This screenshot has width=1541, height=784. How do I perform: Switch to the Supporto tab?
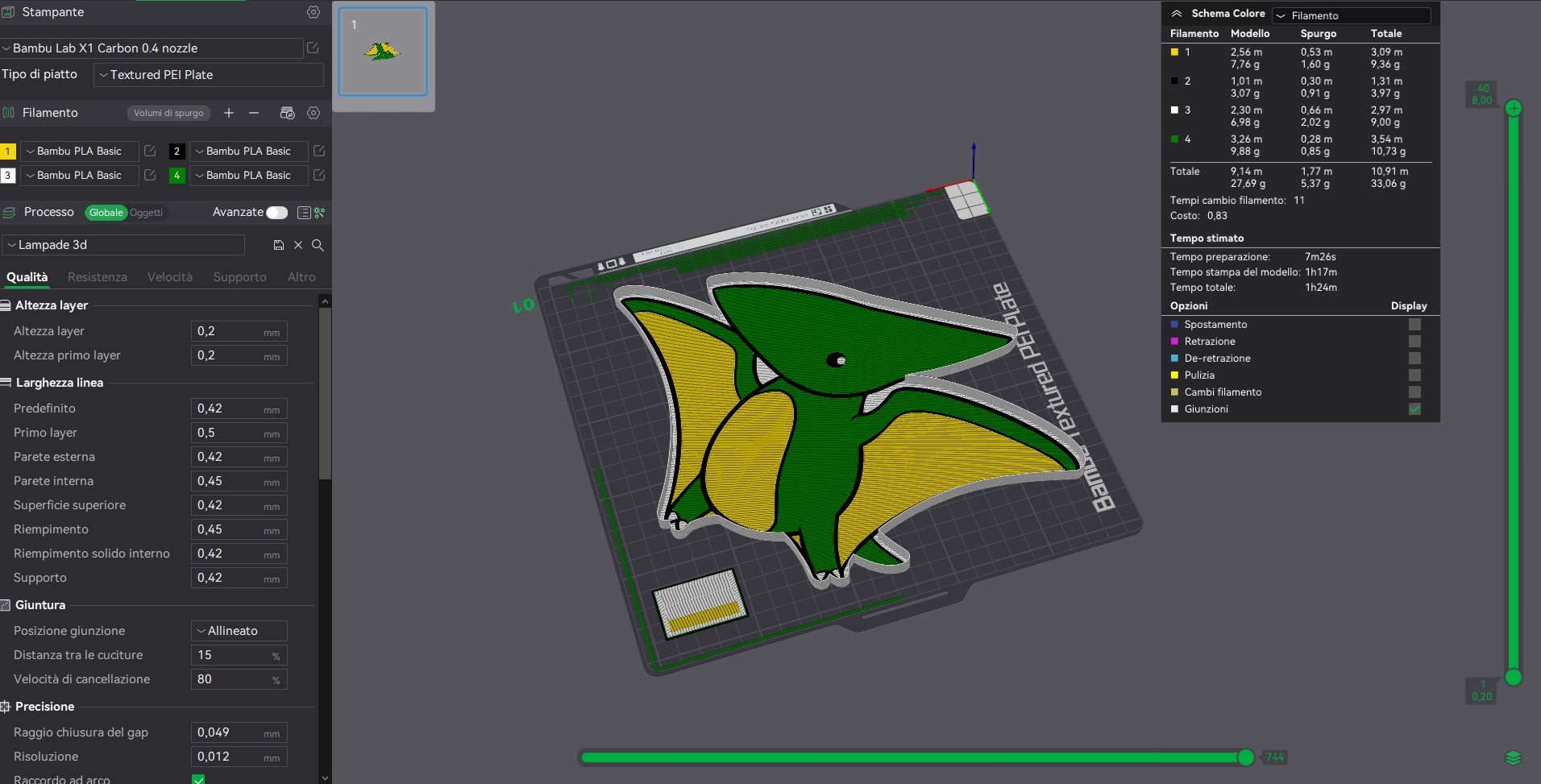click(239, 277)
